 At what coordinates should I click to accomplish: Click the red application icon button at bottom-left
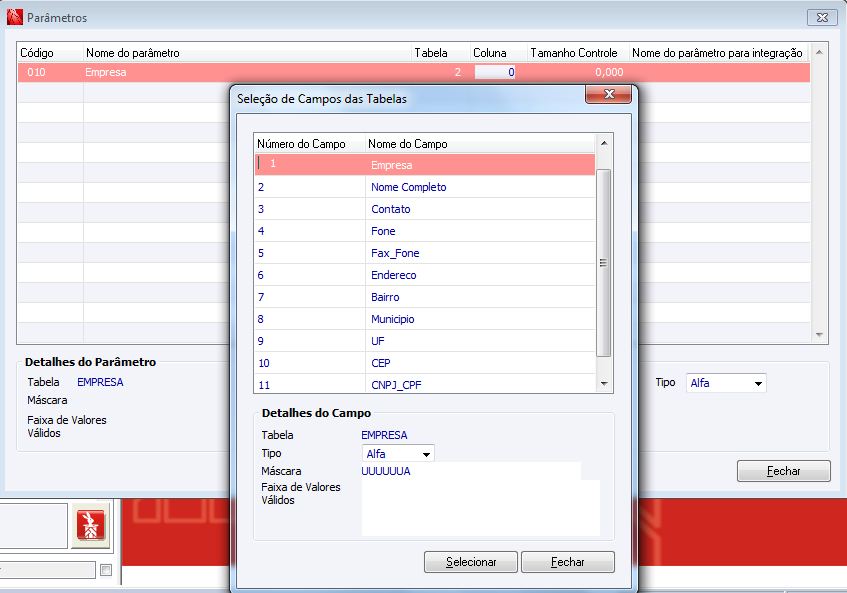[x=90, y=525]
